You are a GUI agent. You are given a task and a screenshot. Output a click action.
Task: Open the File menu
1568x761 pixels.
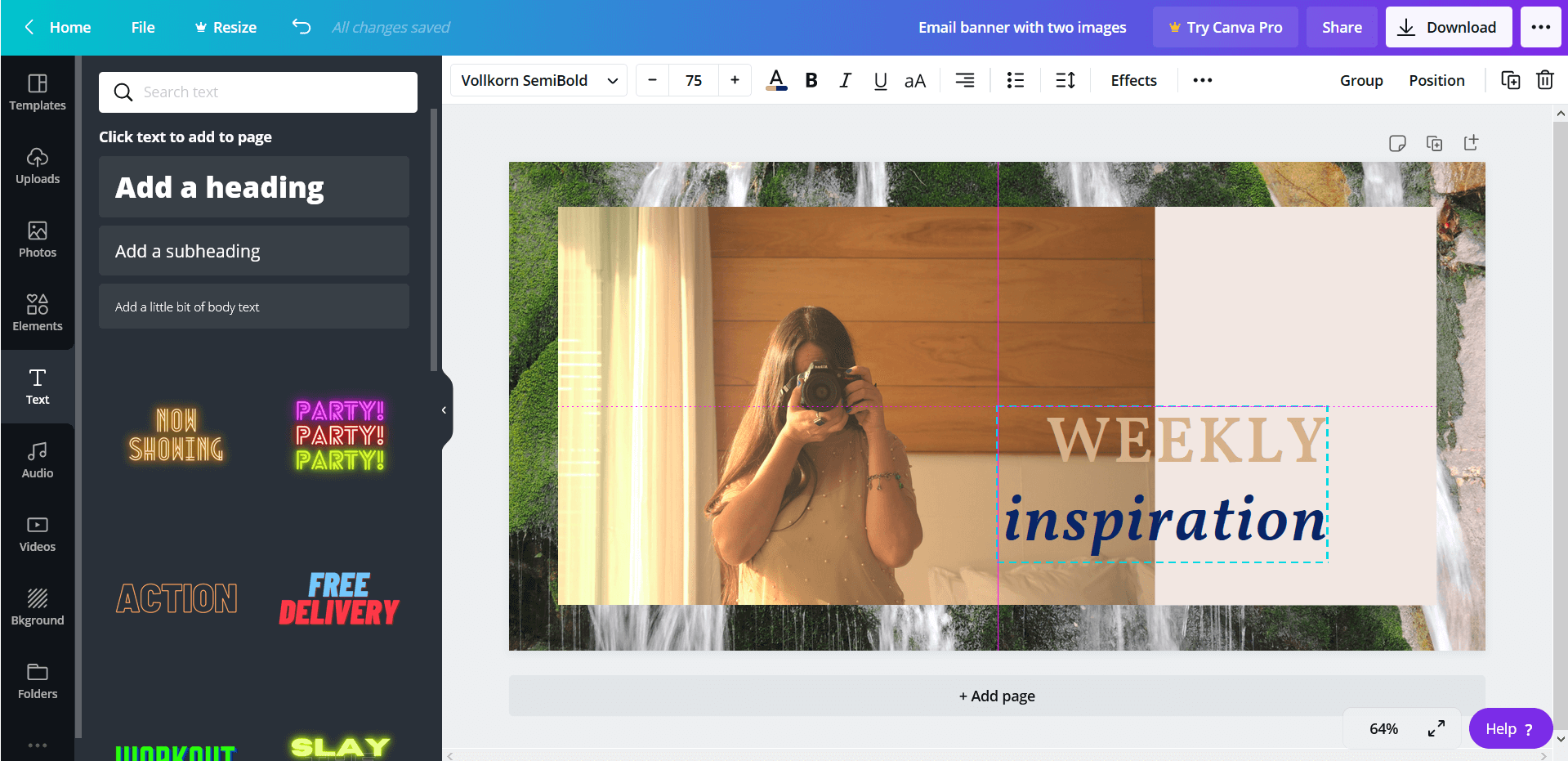pos(143,27)
